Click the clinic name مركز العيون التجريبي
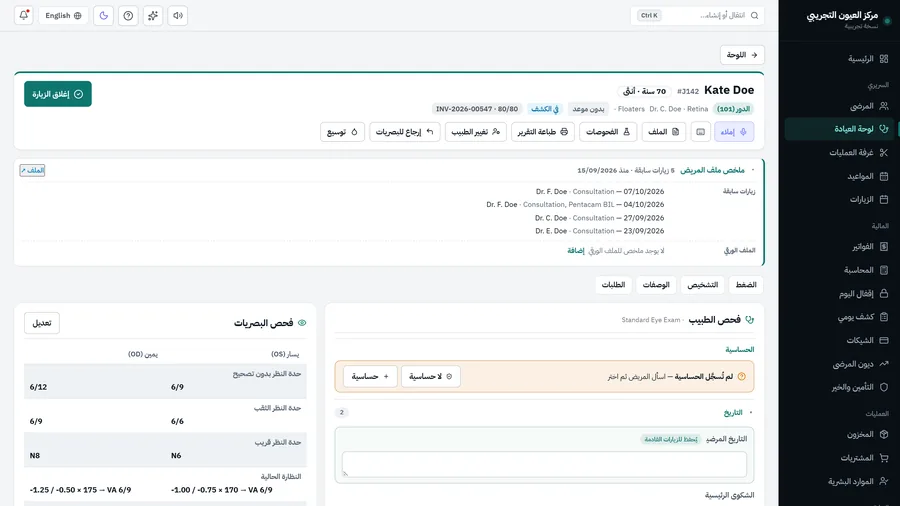 (x=842, y=15)
